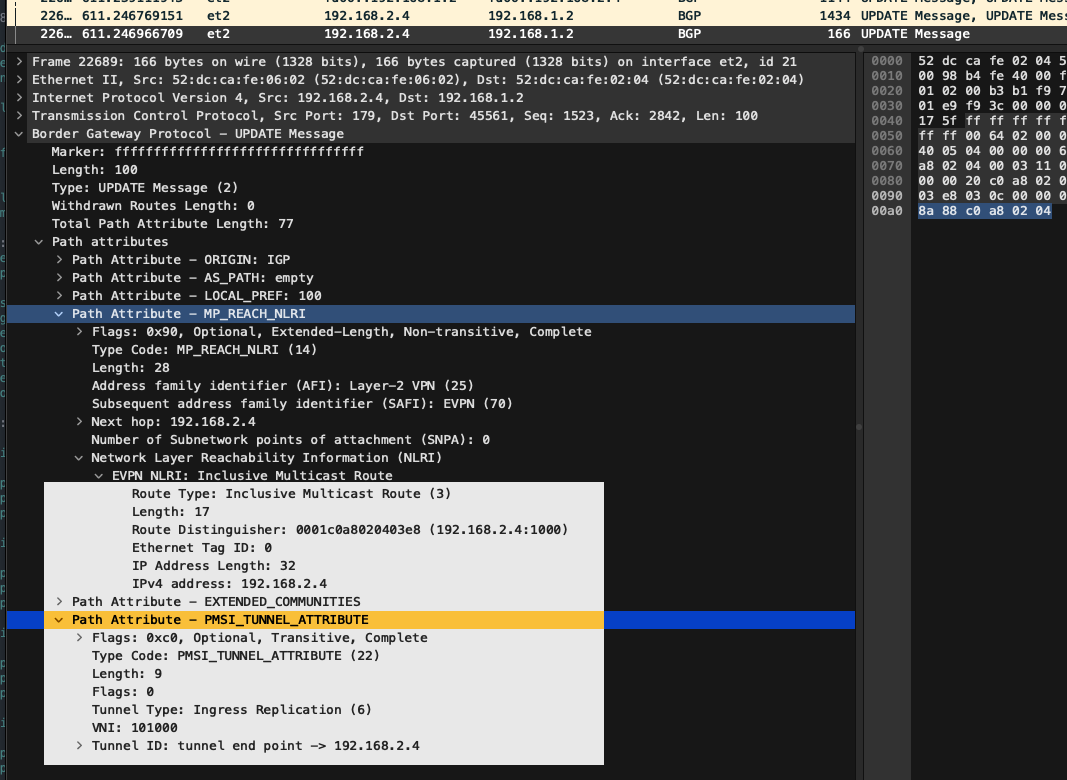Select the VNI: 101000 field

pos(134,728)
